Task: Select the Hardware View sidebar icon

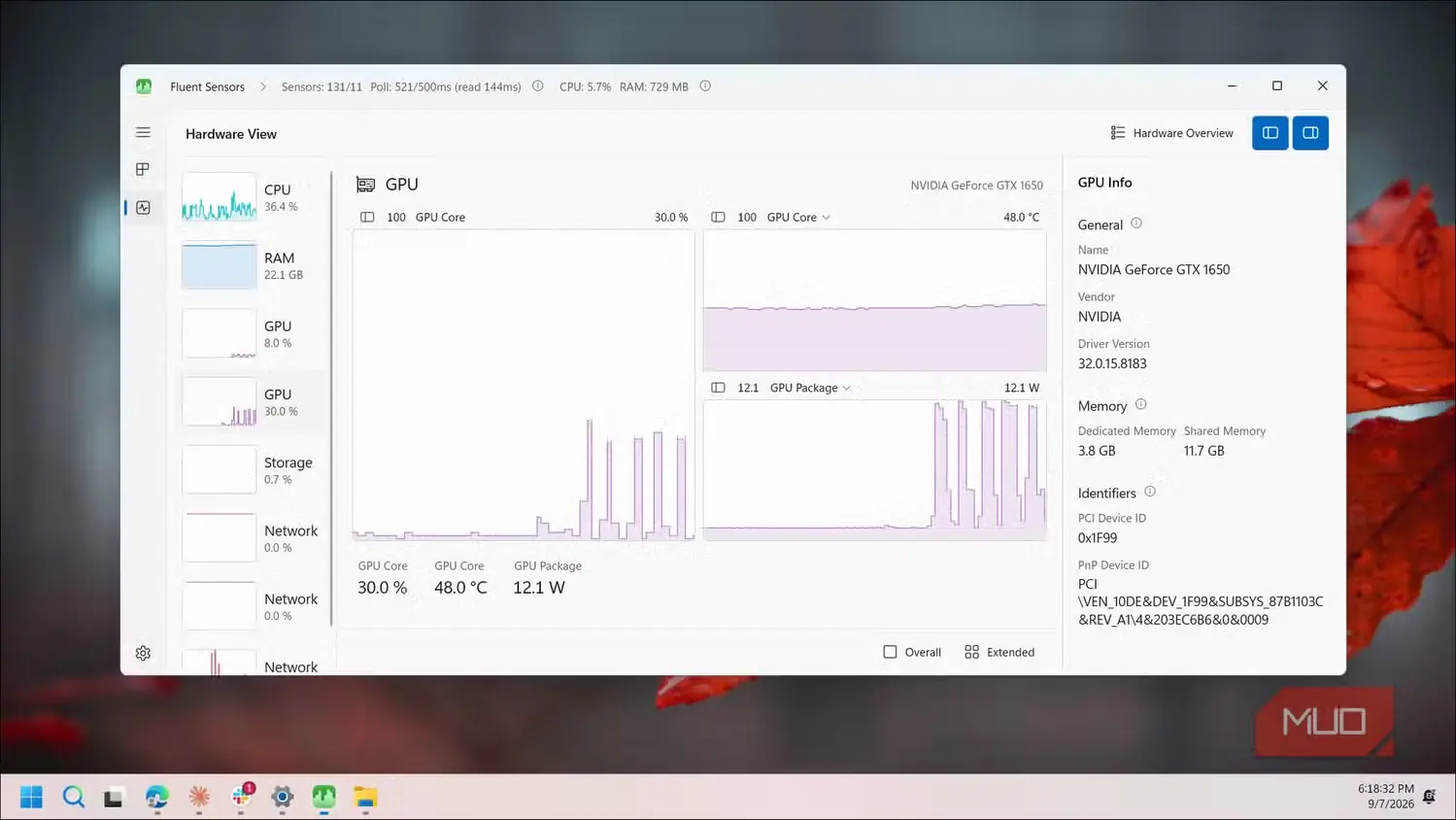Action: [143, 207]
